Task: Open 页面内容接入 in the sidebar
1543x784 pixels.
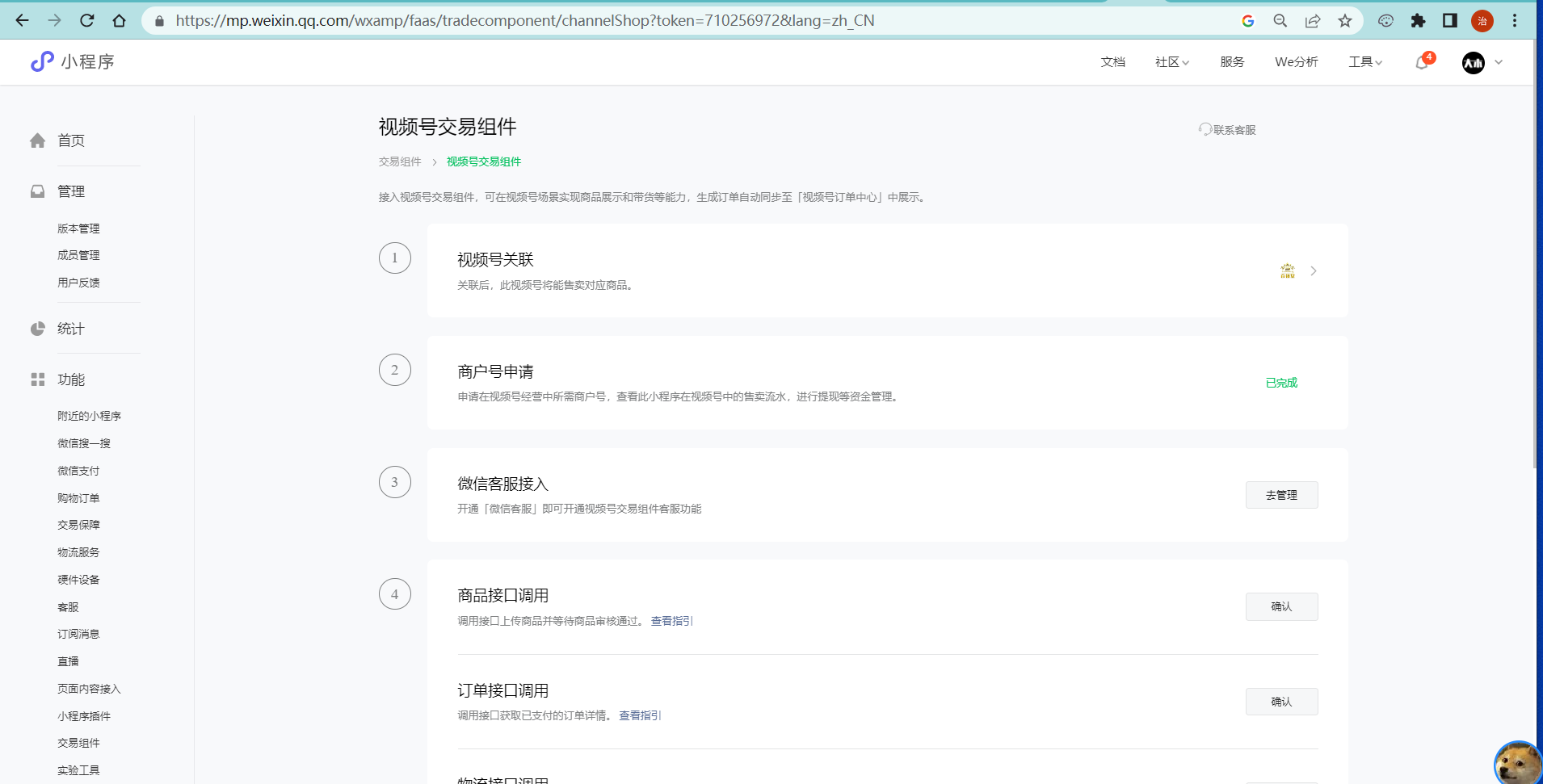Action: tap(89, 689)
